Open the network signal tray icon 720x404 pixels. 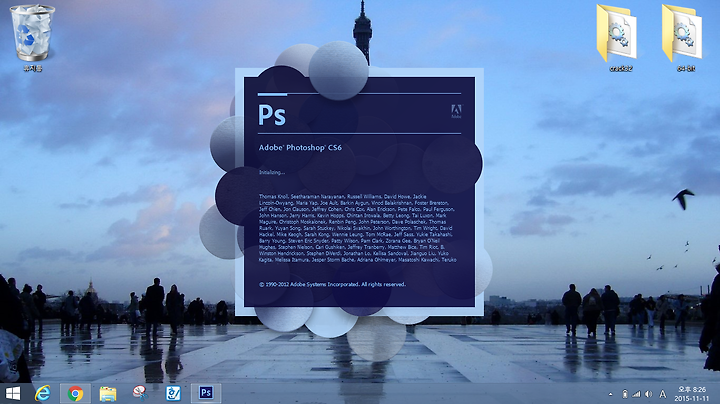[636, 394]
